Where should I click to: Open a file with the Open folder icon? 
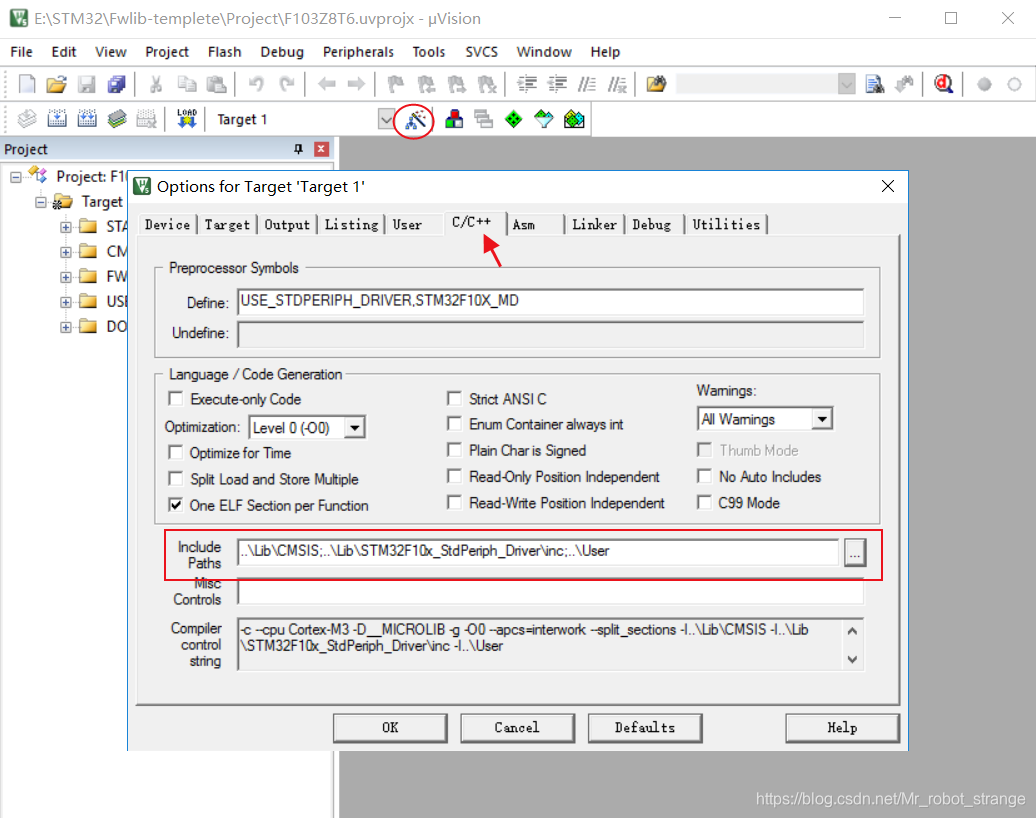coord(57,84)
